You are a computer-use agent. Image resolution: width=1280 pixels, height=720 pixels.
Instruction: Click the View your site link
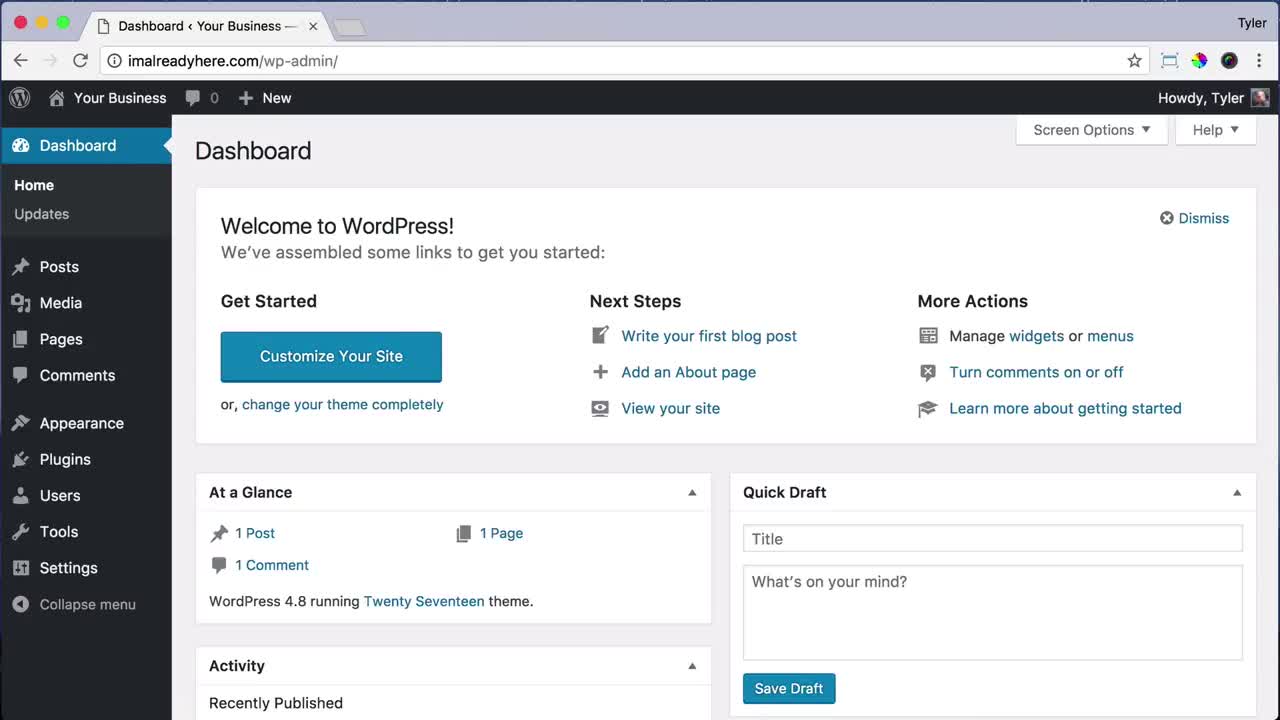[x=671, y=408]
